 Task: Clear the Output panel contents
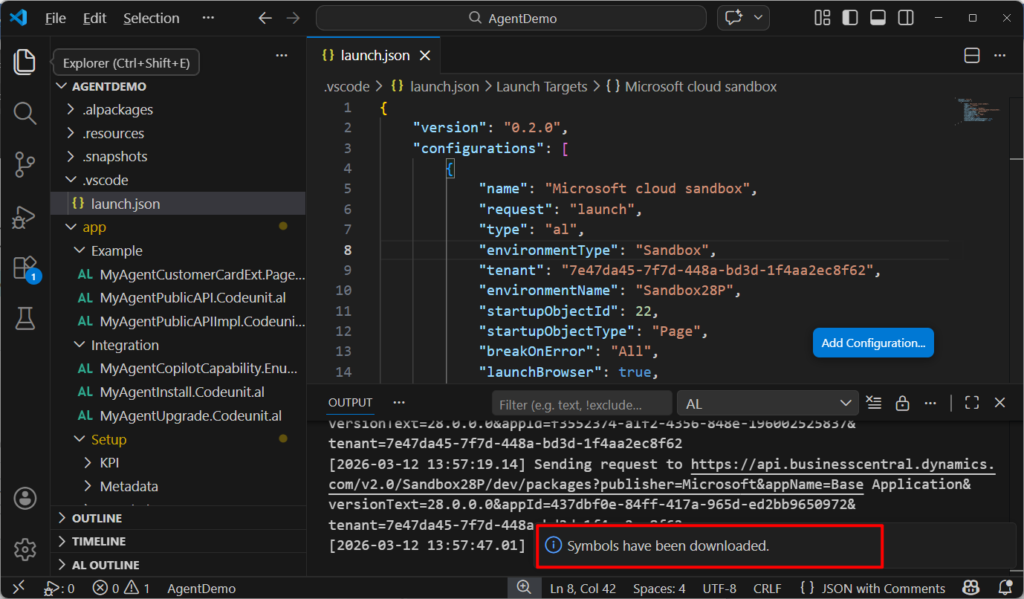pos(874,403)
